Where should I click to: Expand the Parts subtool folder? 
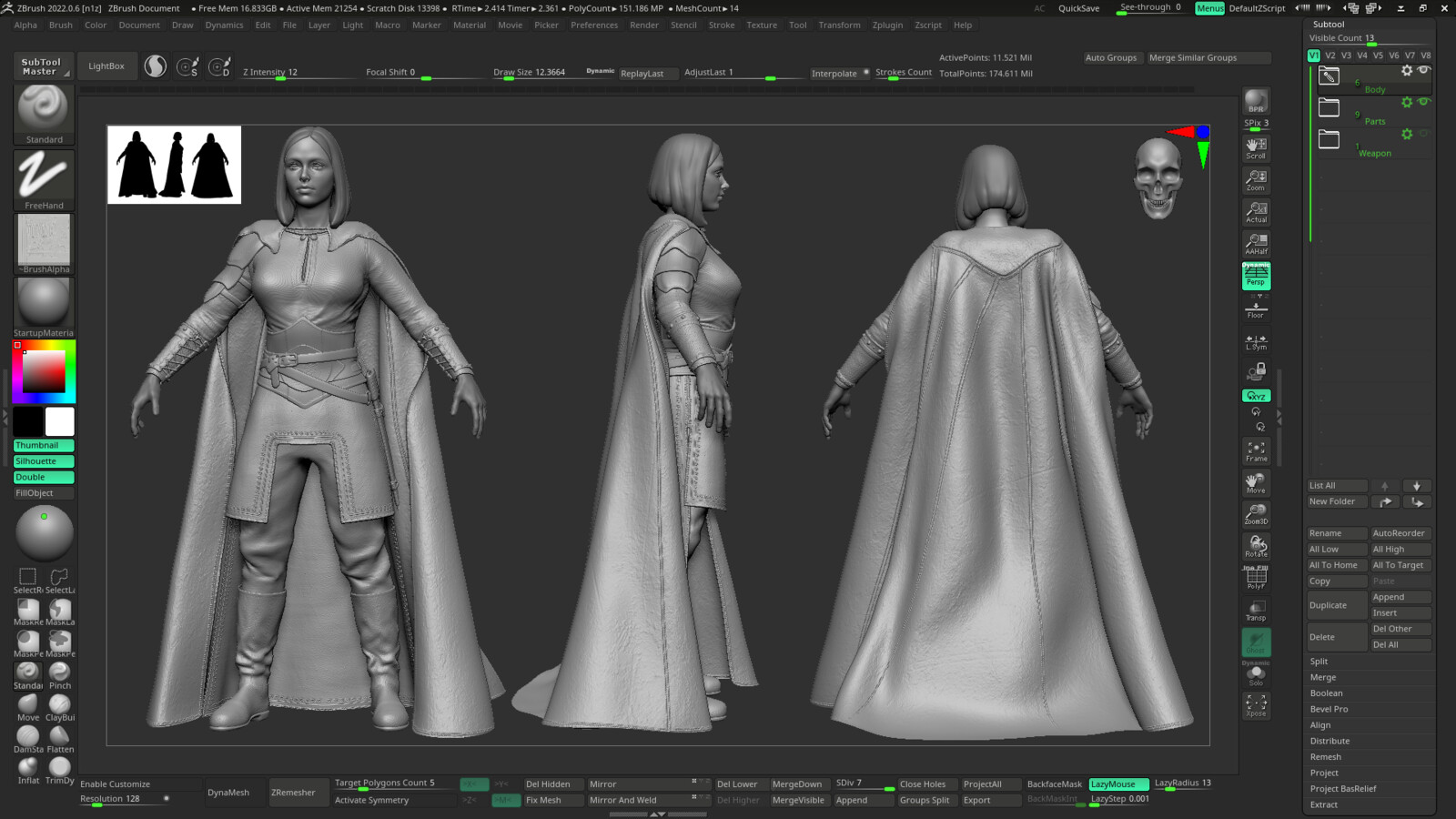[x=1329, y=107]
